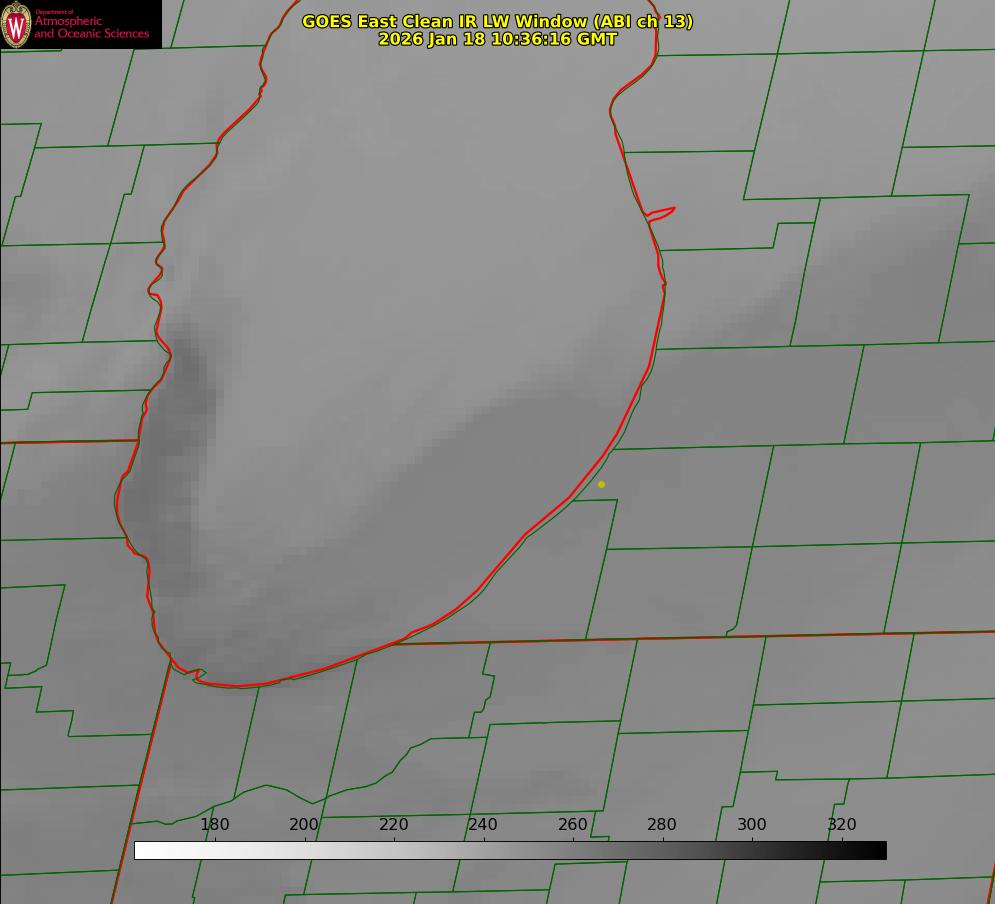Click the white end of the colorbar
The width and height of the screenshot is (995, 904).
(x=142, y=851)
